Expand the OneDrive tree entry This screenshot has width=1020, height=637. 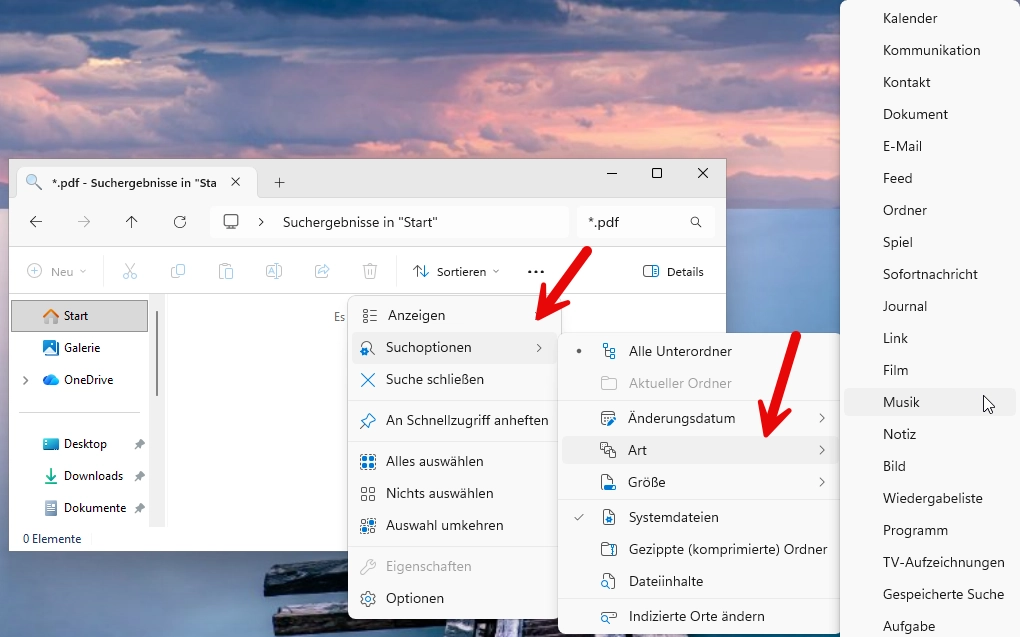click(x=24, y=380)
